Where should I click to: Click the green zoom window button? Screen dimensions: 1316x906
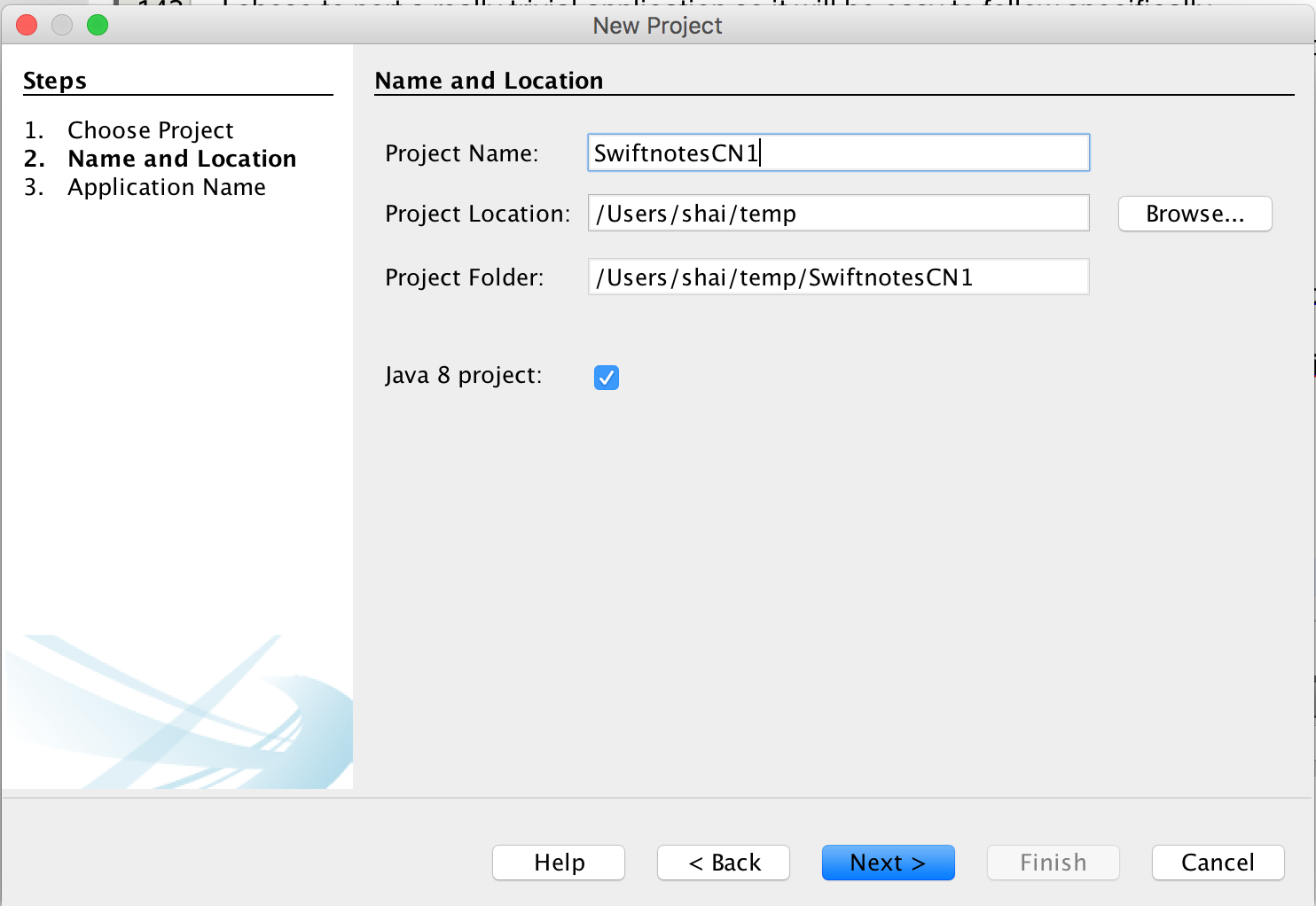click(98, 25)
